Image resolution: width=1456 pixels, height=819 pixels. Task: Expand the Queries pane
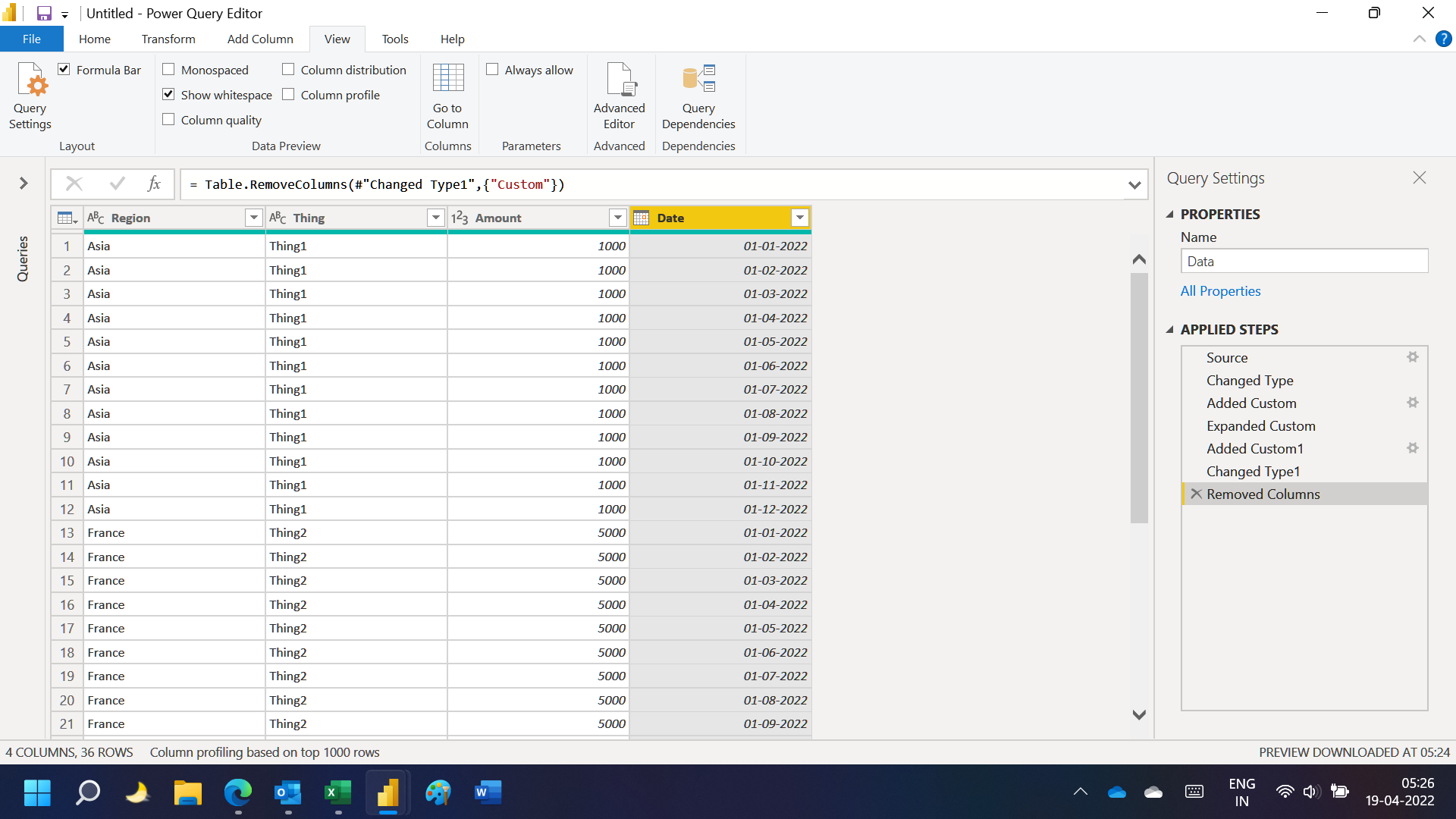pos(24,183)
